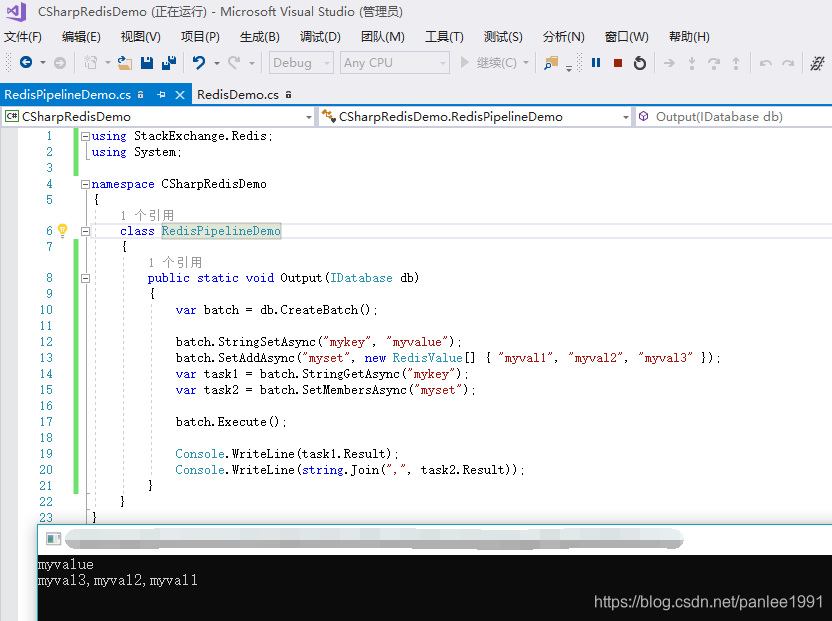This screenshot has height=621, width=832.
Task: Open the 项目(P) menu
Action: point(200,37)
